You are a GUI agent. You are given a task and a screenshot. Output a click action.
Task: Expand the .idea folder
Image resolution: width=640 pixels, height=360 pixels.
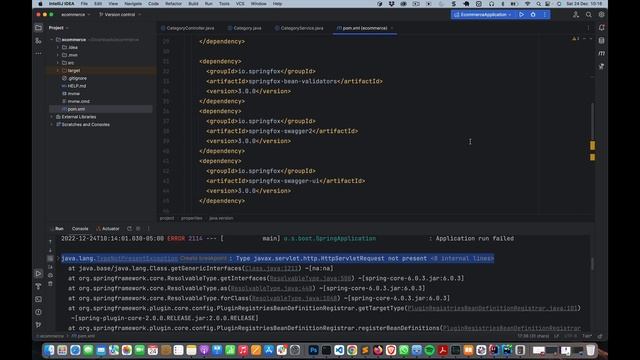[x=58, y=47]
